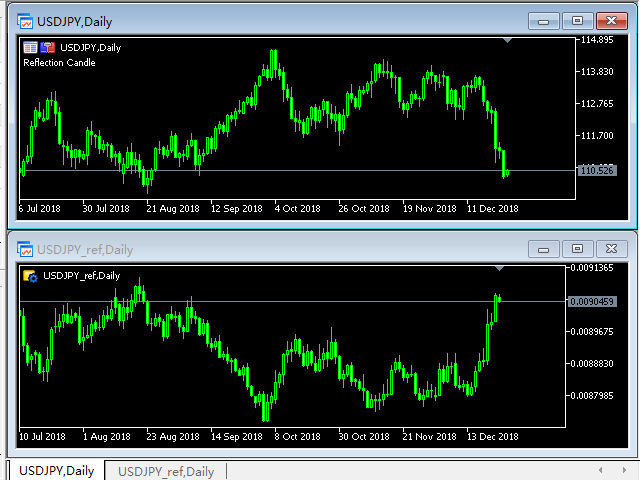Screen dimensions: 640x480
Task: Click the 10 Jul 2018 date label
Action: (x=42, y=437)
